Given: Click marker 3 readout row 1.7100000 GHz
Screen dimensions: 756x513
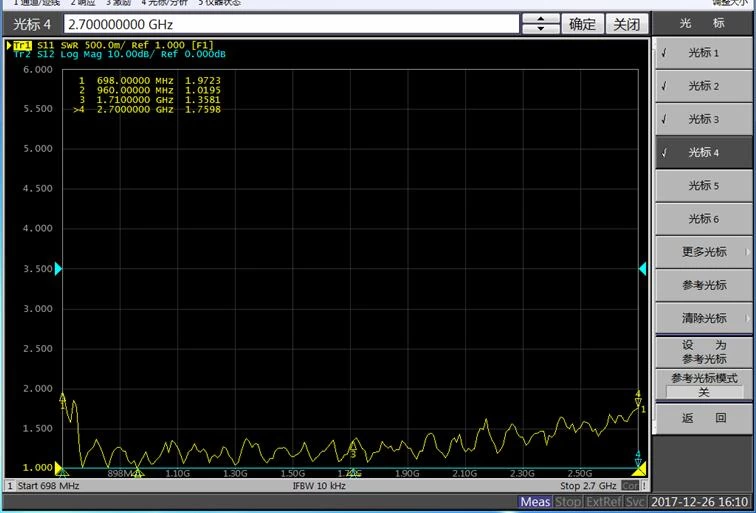Looking at the screenshot, I should click(x=149, y=100).
